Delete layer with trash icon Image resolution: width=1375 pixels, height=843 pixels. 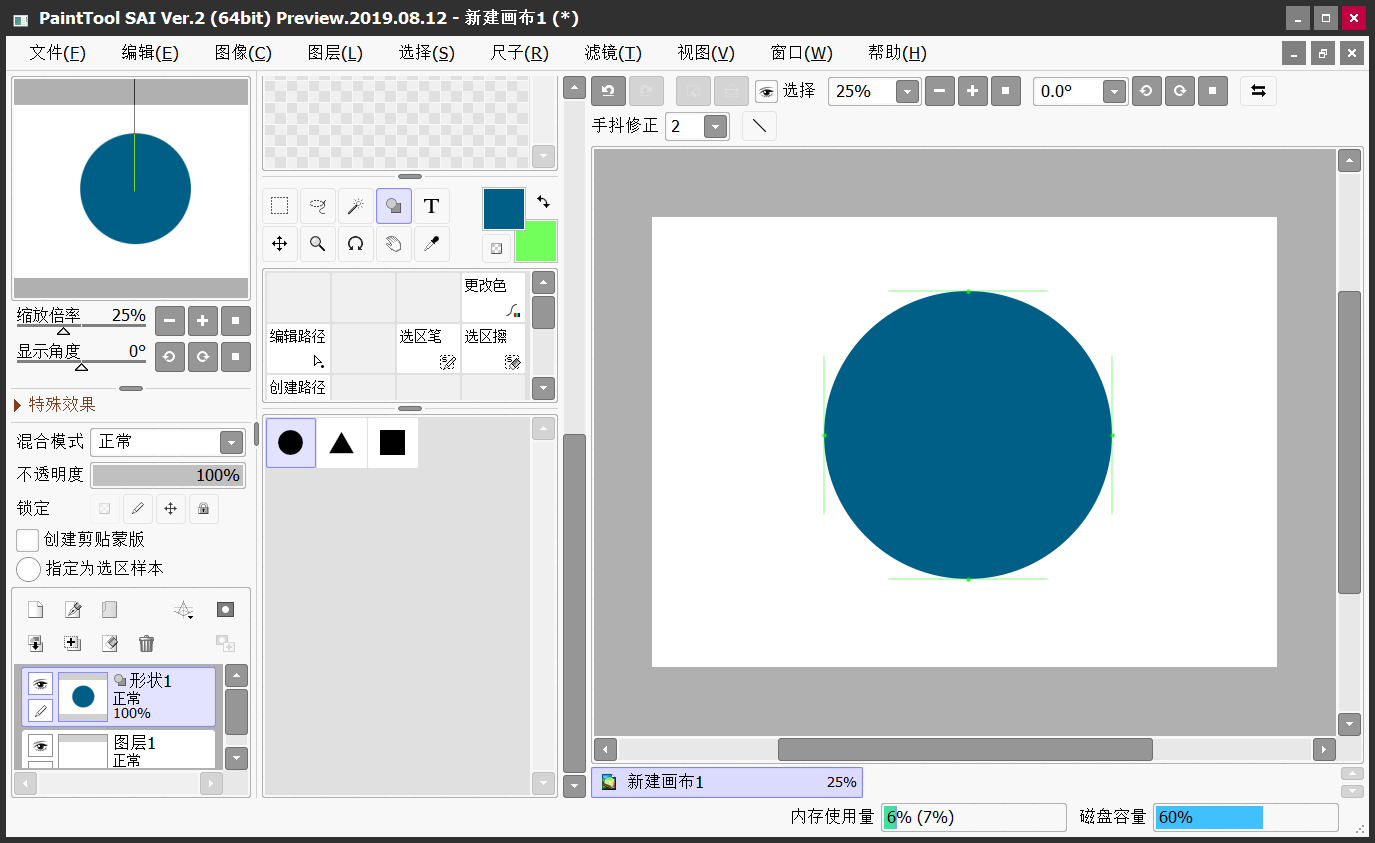tap(147, 643)
